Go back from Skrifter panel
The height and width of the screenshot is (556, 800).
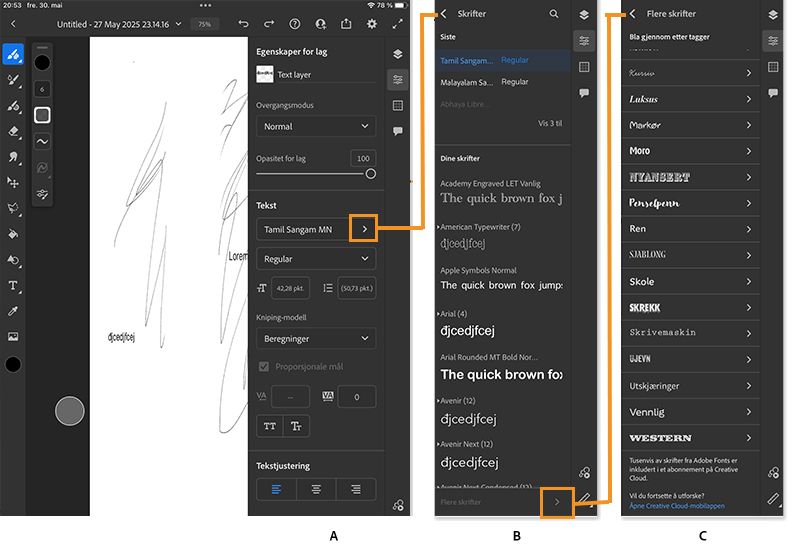(444, 14)
